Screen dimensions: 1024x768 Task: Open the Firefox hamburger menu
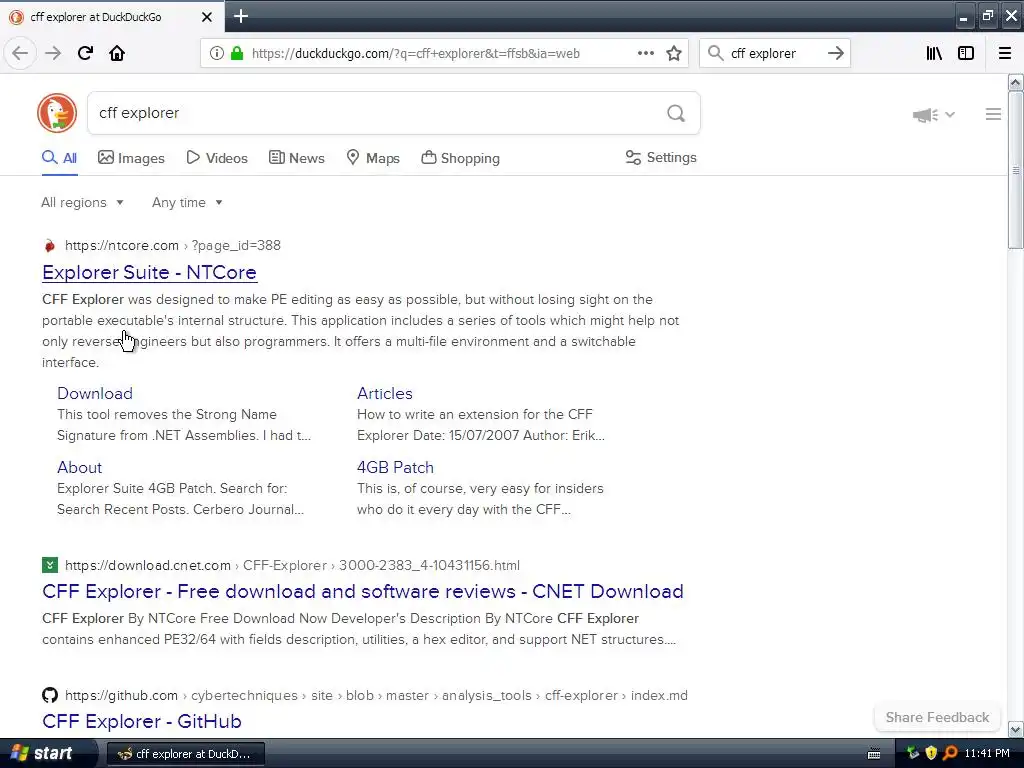point(1004,53)
